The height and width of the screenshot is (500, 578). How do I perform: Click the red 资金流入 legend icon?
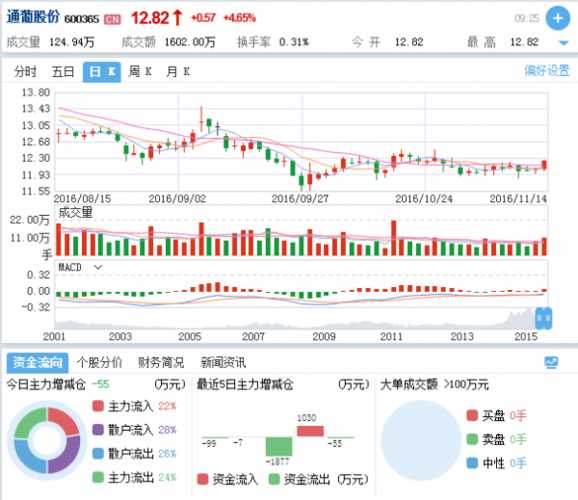(x=203, y=479)
